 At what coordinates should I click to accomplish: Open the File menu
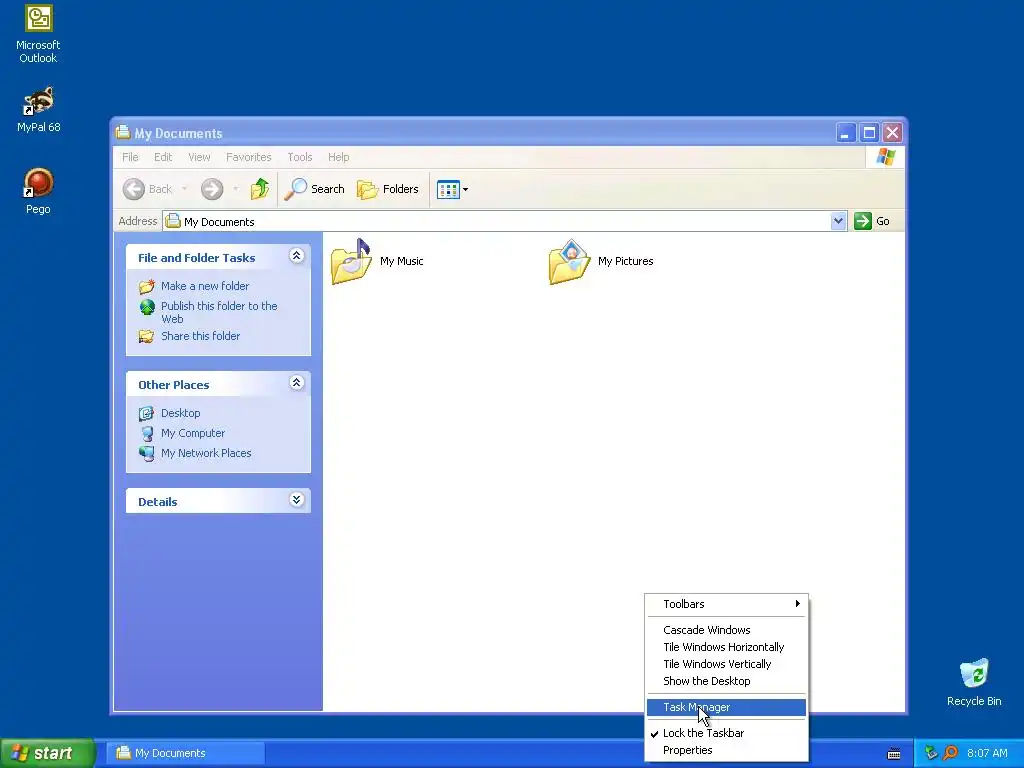130,157
